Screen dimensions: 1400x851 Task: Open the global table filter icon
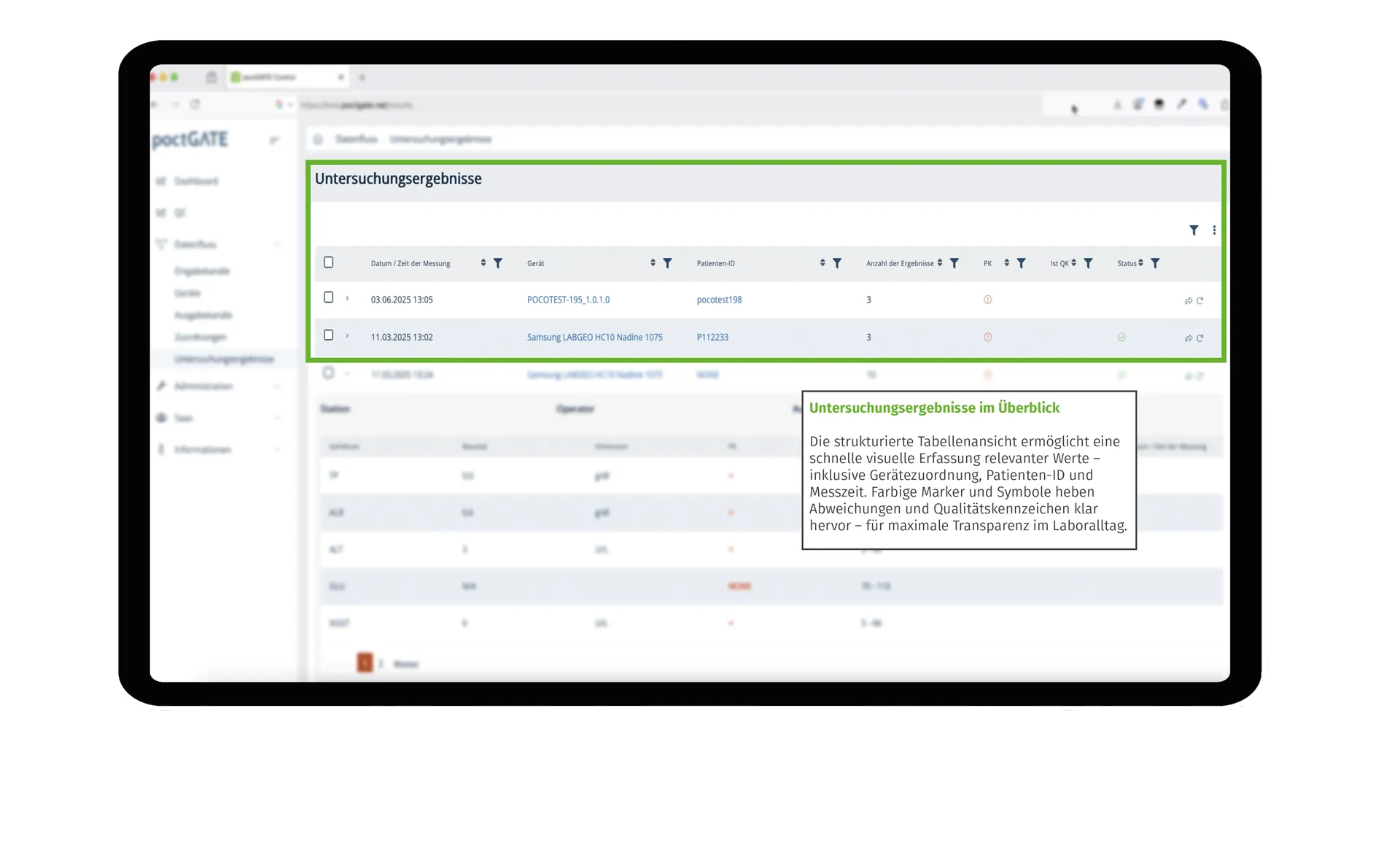pyautogui.click(x=1194, y=230)
